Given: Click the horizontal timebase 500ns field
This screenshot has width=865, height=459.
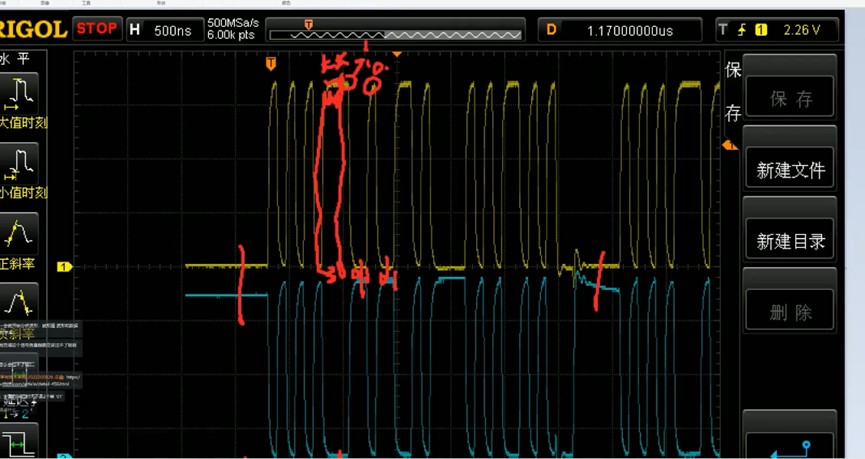Looking at the screenshot, I should click(x=163, y=30).
